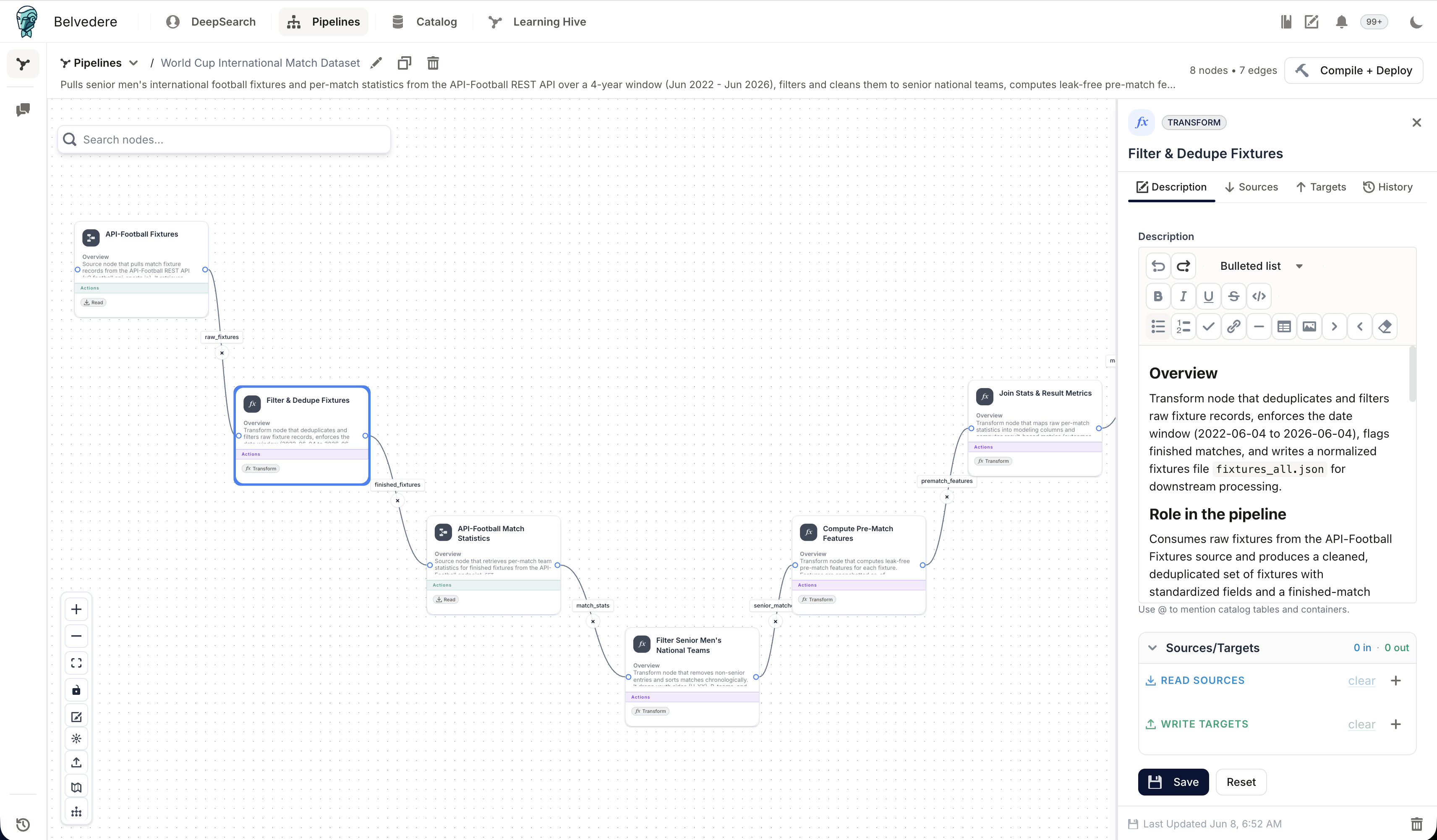
Task: Toggle dark mode moon icon
Action: pos(1416,22)
